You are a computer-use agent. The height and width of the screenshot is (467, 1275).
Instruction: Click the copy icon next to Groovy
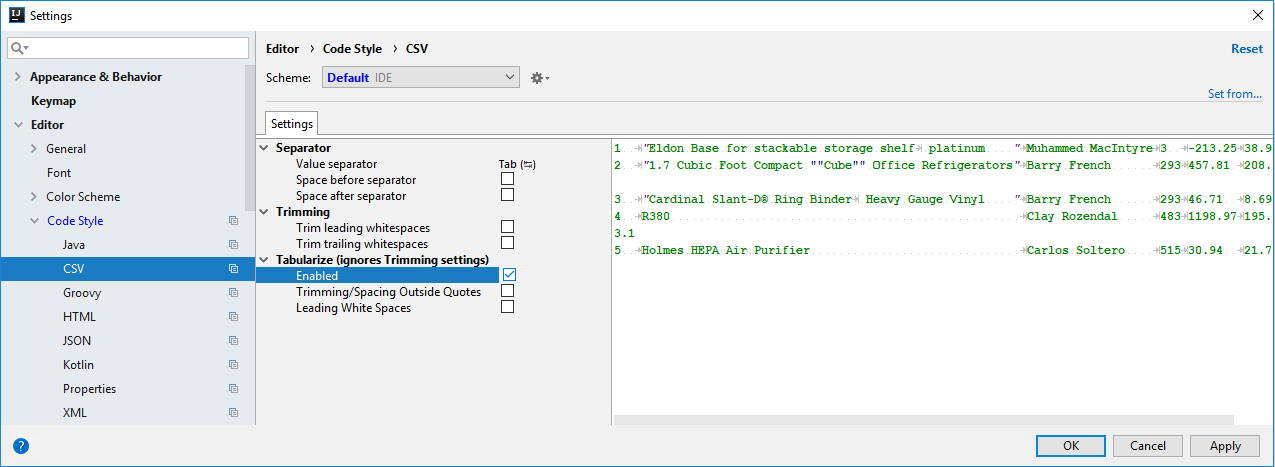click(233, 293)
